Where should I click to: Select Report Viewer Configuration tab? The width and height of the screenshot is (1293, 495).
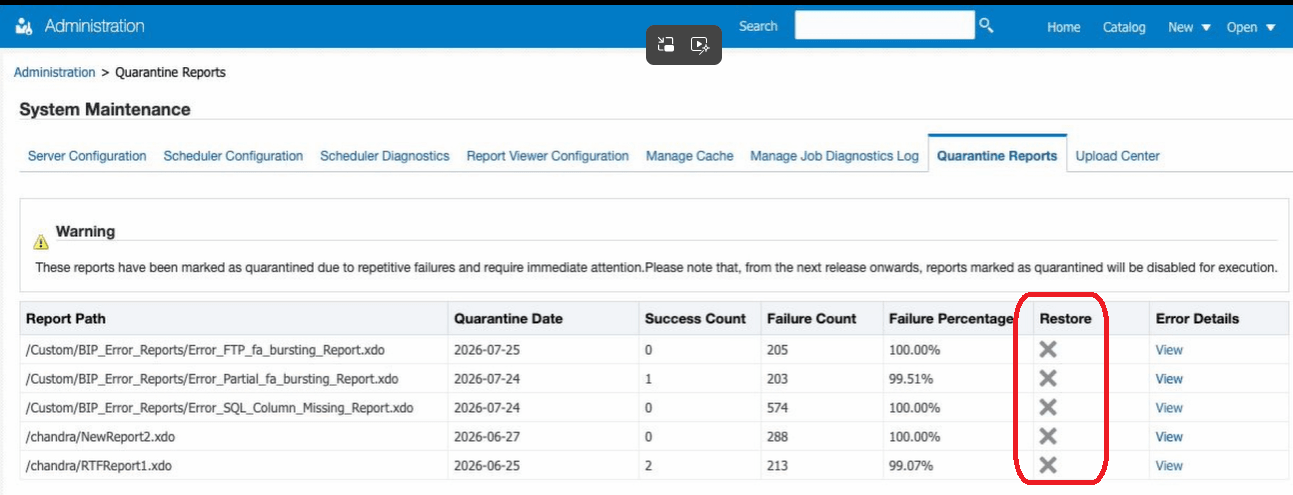548,156
